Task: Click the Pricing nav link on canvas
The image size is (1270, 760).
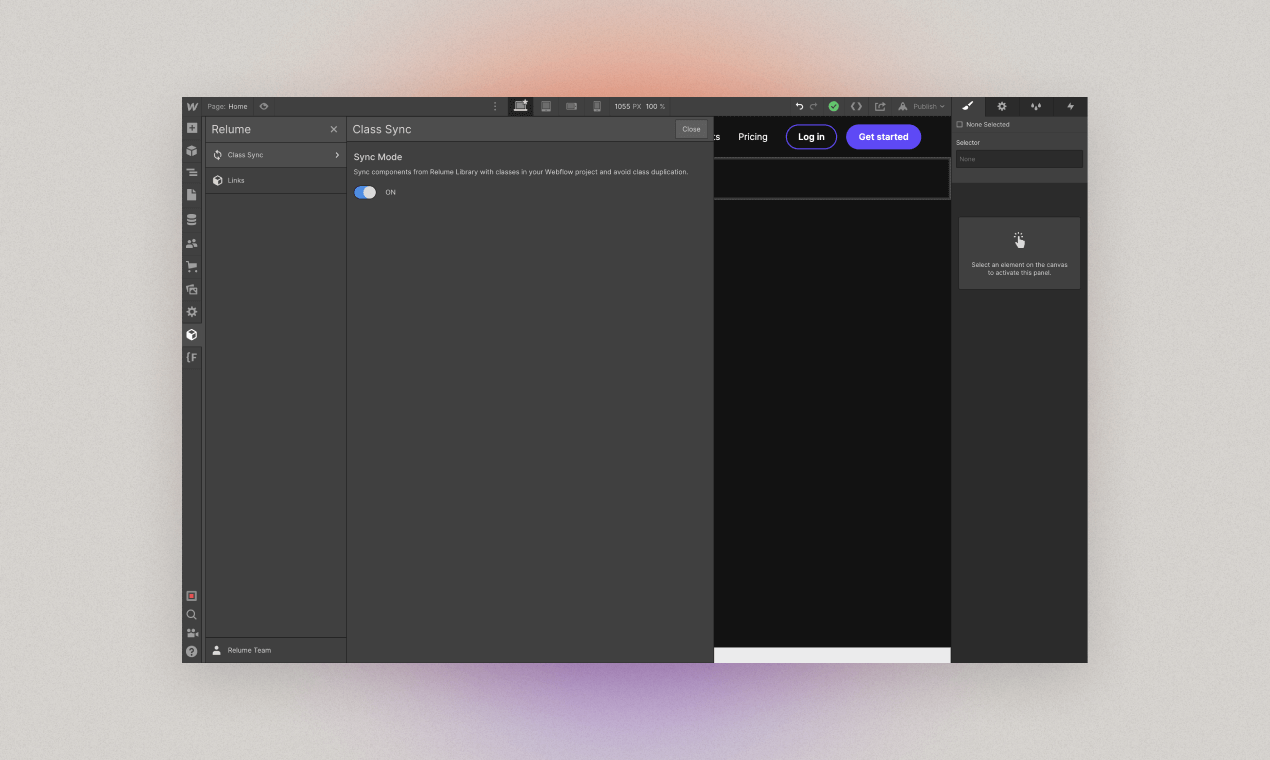Action: (753, 137)
